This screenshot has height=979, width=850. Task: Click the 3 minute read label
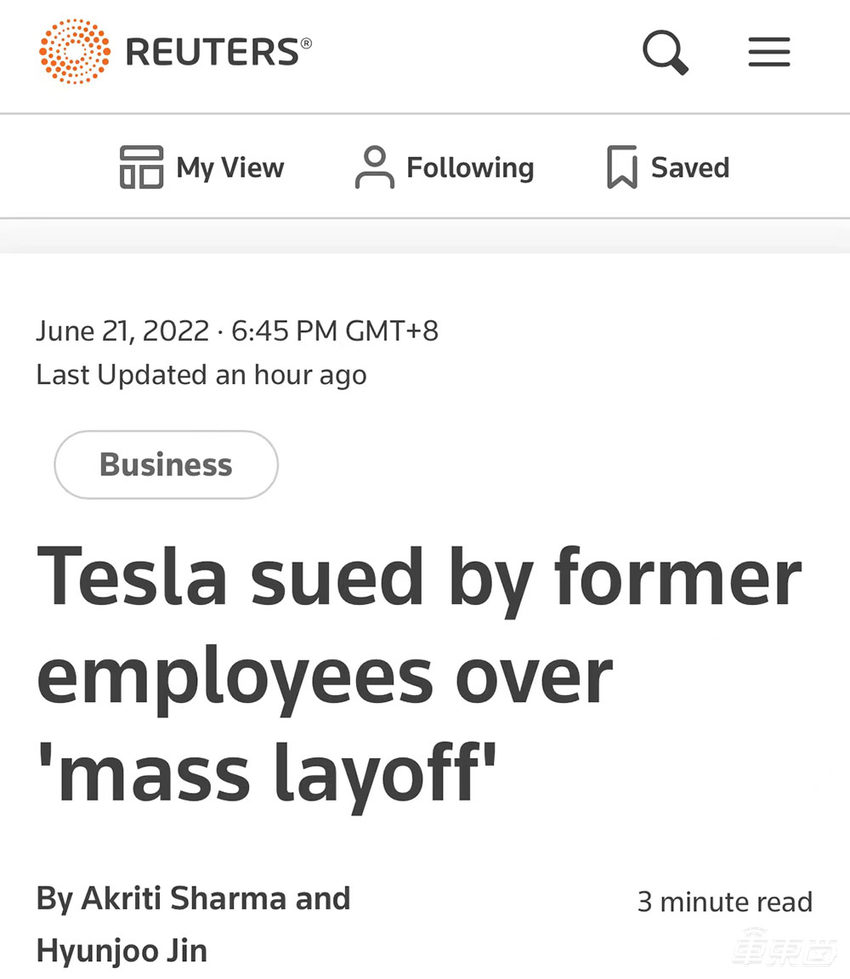click(725, 902)
